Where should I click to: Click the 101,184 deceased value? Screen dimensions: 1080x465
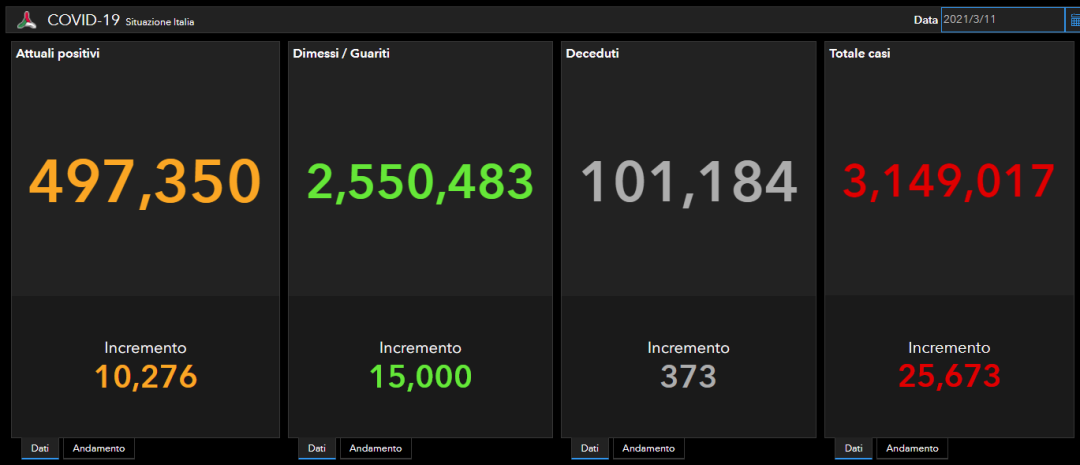689,183
